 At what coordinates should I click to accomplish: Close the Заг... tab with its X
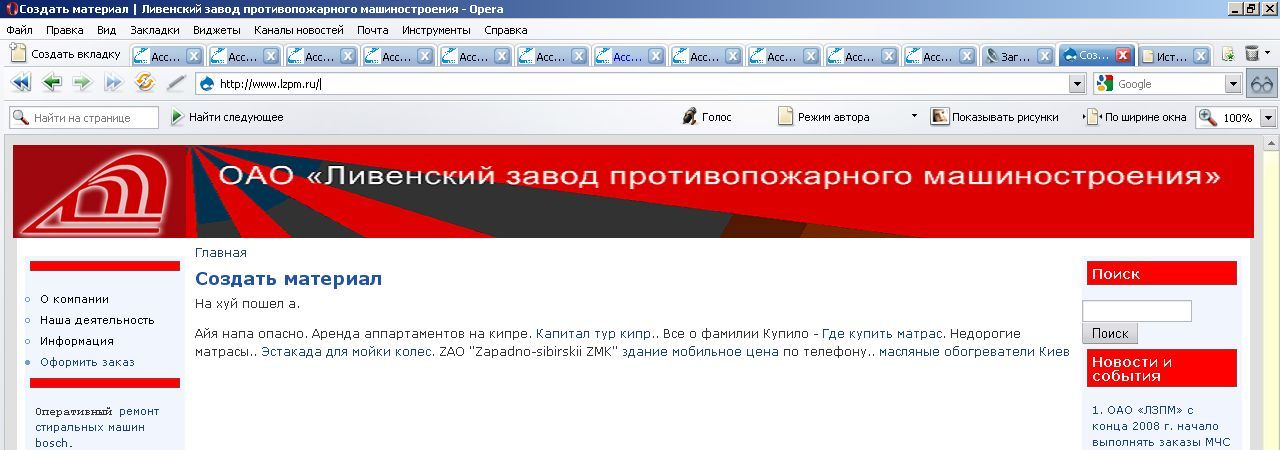click(1045, 57)
